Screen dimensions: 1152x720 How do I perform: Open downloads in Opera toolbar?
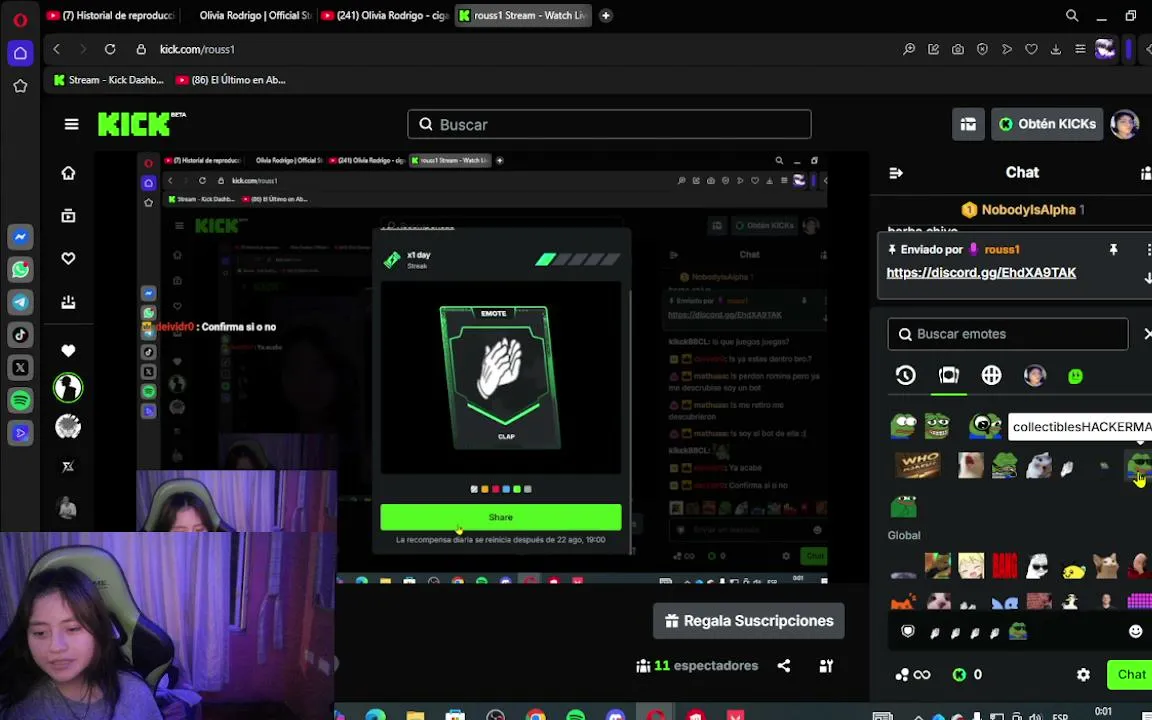(1056, 49)
